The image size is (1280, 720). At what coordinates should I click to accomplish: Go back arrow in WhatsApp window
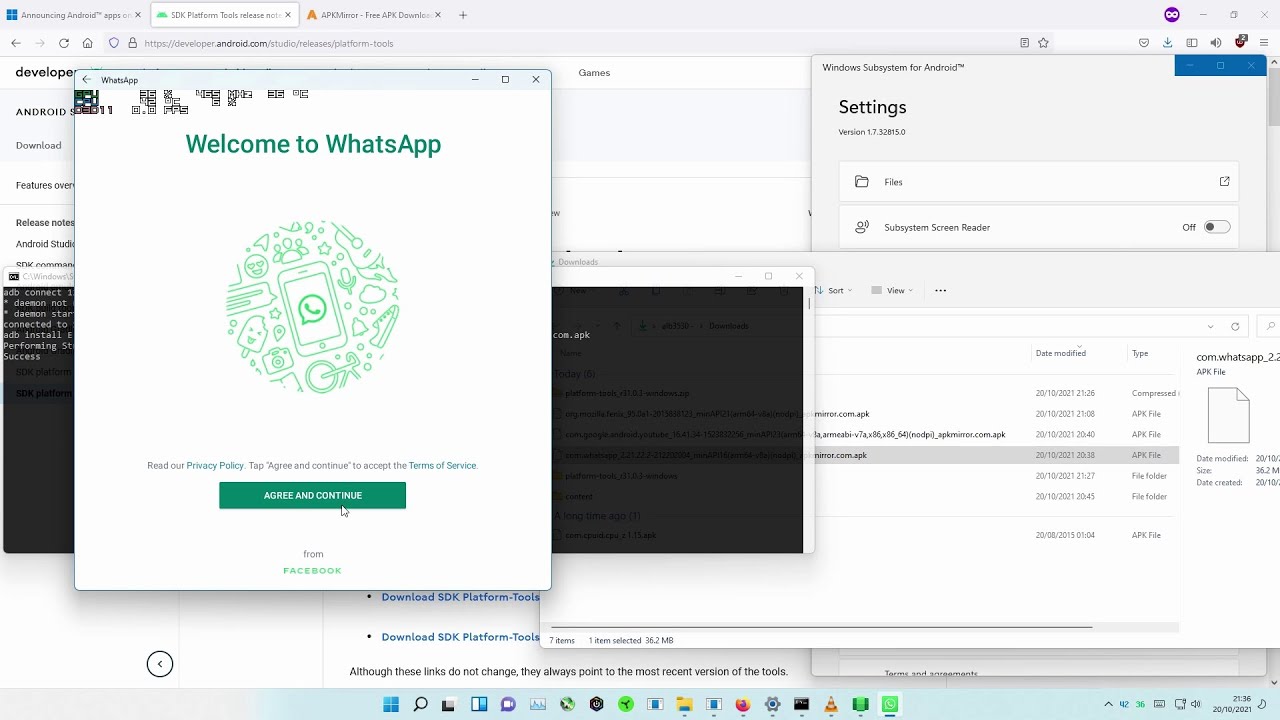tap(87, 80)
